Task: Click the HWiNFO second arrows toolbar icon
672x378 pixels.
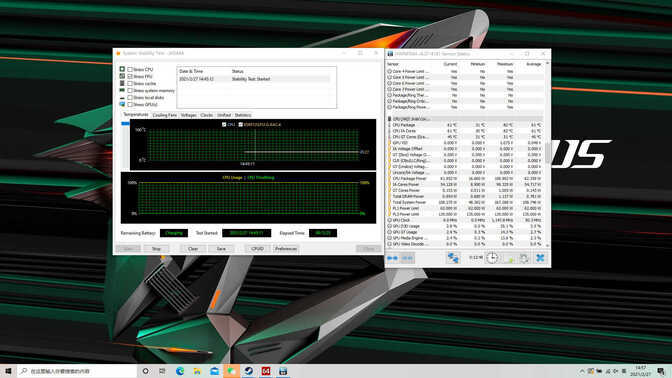Action: tap(407, 258)
